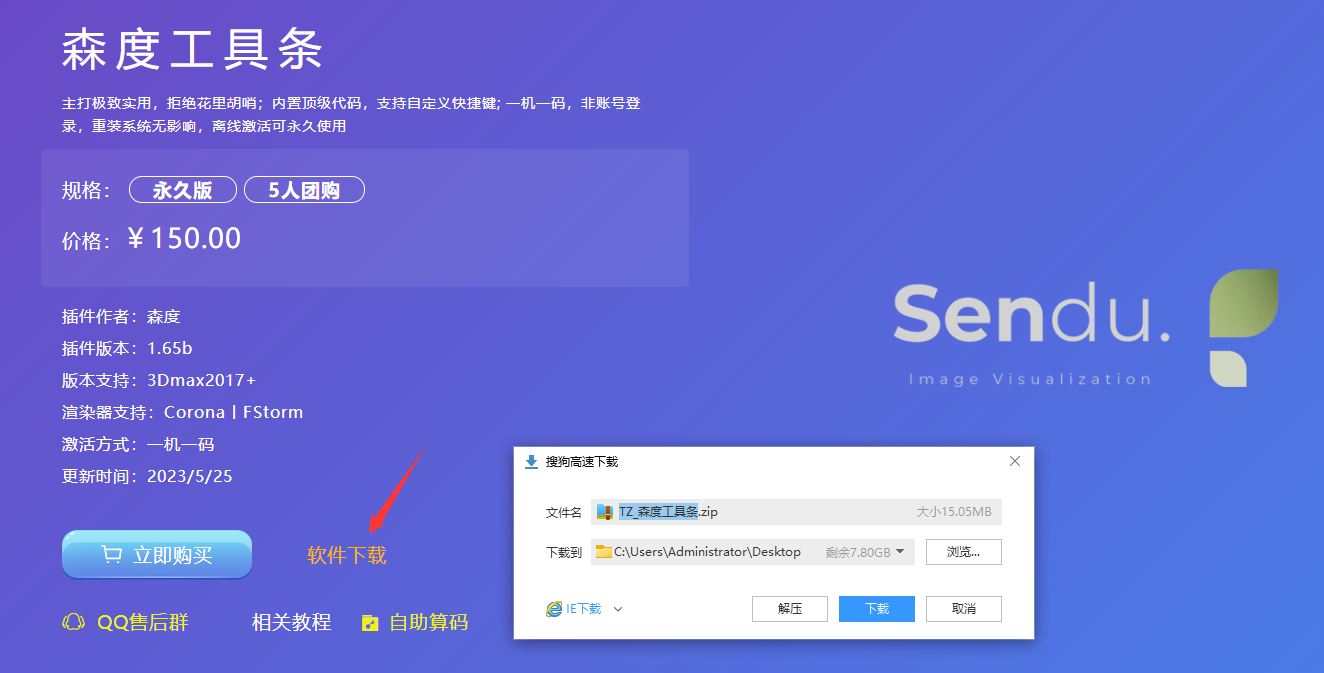Click the Sendu leaf logo
Image resolution: width=1324 pixels, height=673 pixels.
(x=1244, y=328)
